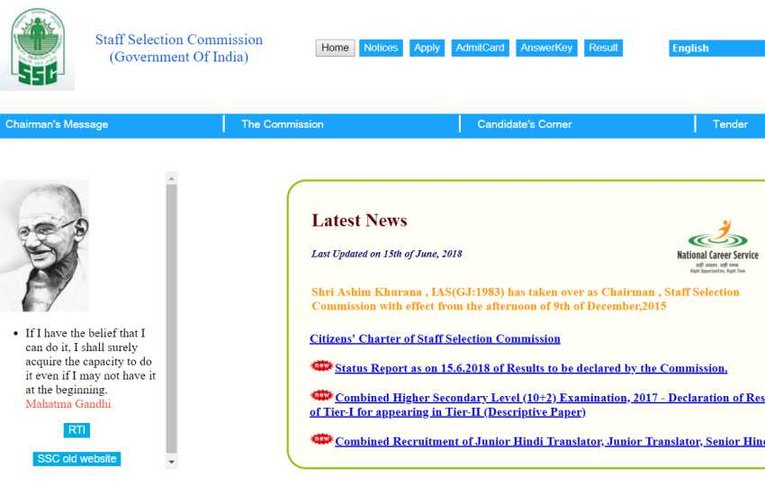The image size is (765, 495).
Task: Open the Notices page
Action: click(x=380, y=48)
